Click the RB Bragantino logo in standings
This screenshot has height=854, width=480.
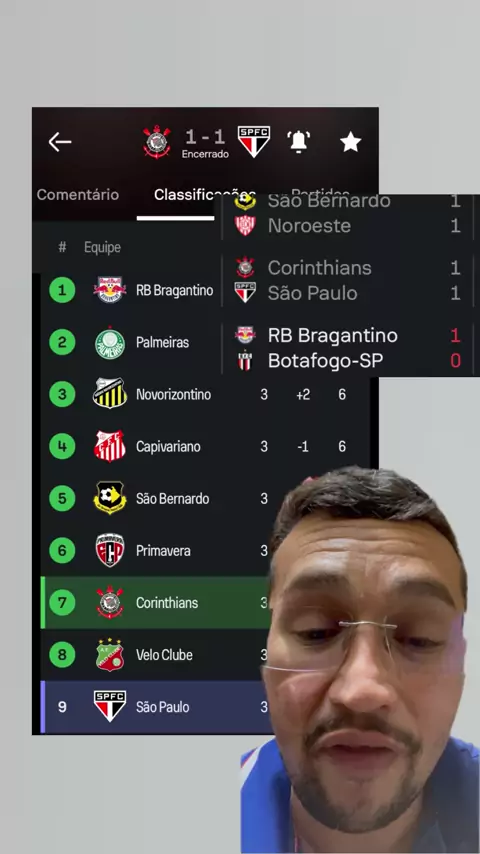click(x=110, y=290)
